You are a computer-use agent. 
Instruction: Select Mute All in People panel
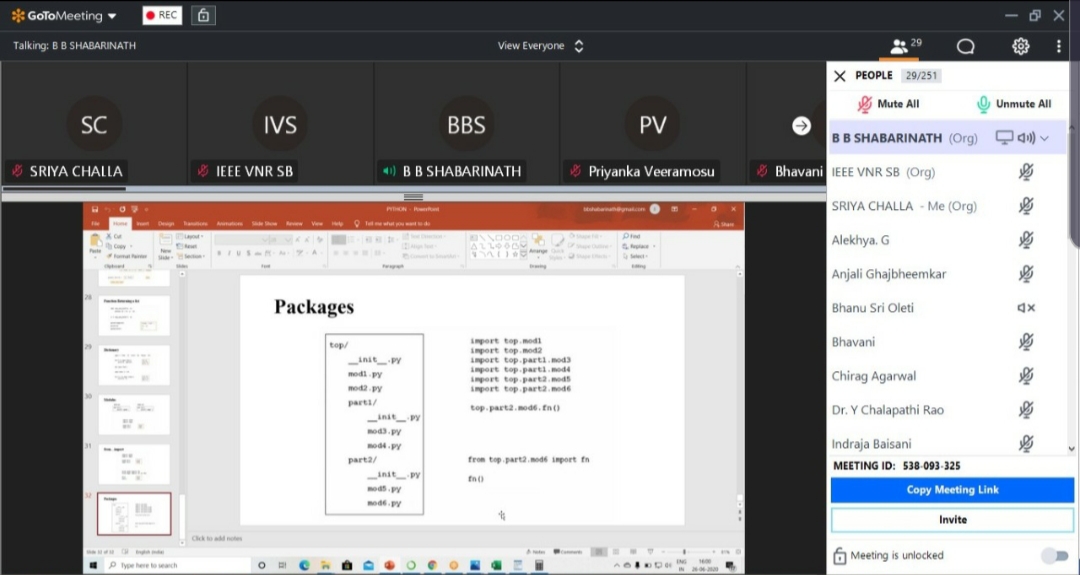point(888,104)
